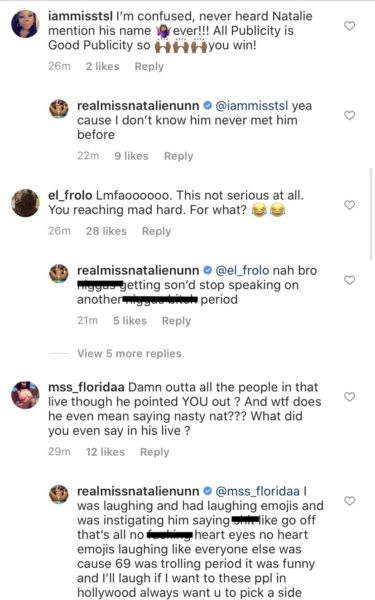375x600 pixels.
Task: Heart mss_floridaa's comment
Action: click(x=349, y=396)
